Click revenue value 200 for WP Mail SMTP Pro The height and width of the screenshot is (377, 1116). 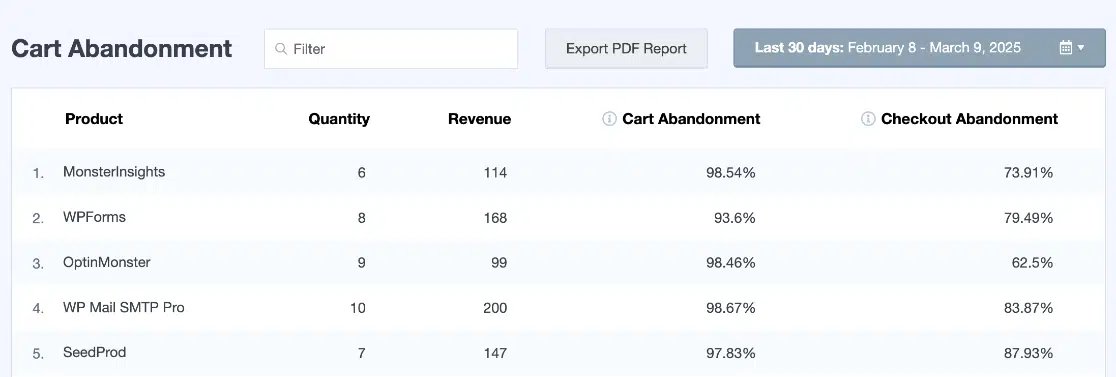(x=495, y=308)
